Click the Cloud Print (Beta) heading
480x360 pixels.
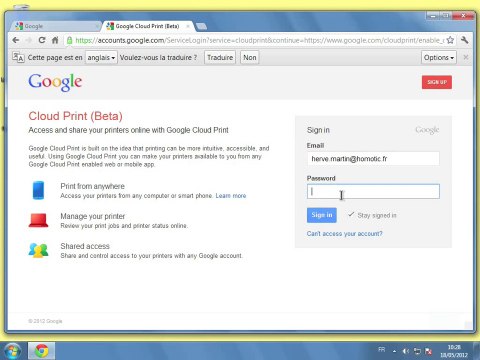pyautogui.click(x=75, y=116)
